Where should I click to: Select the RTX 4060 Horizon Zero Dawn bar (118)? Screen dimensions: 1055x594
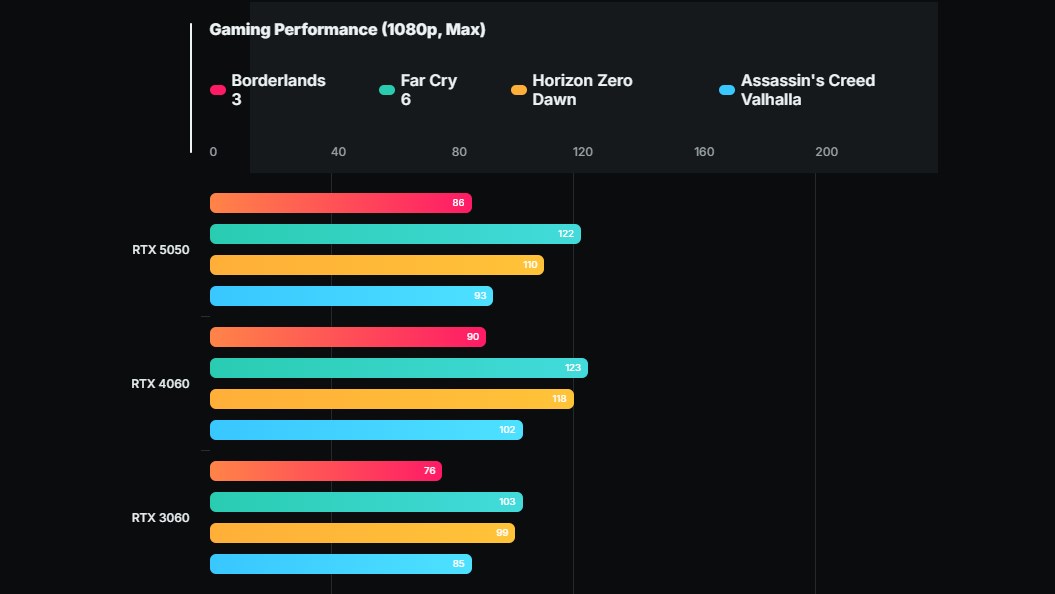tap(392, 399)
